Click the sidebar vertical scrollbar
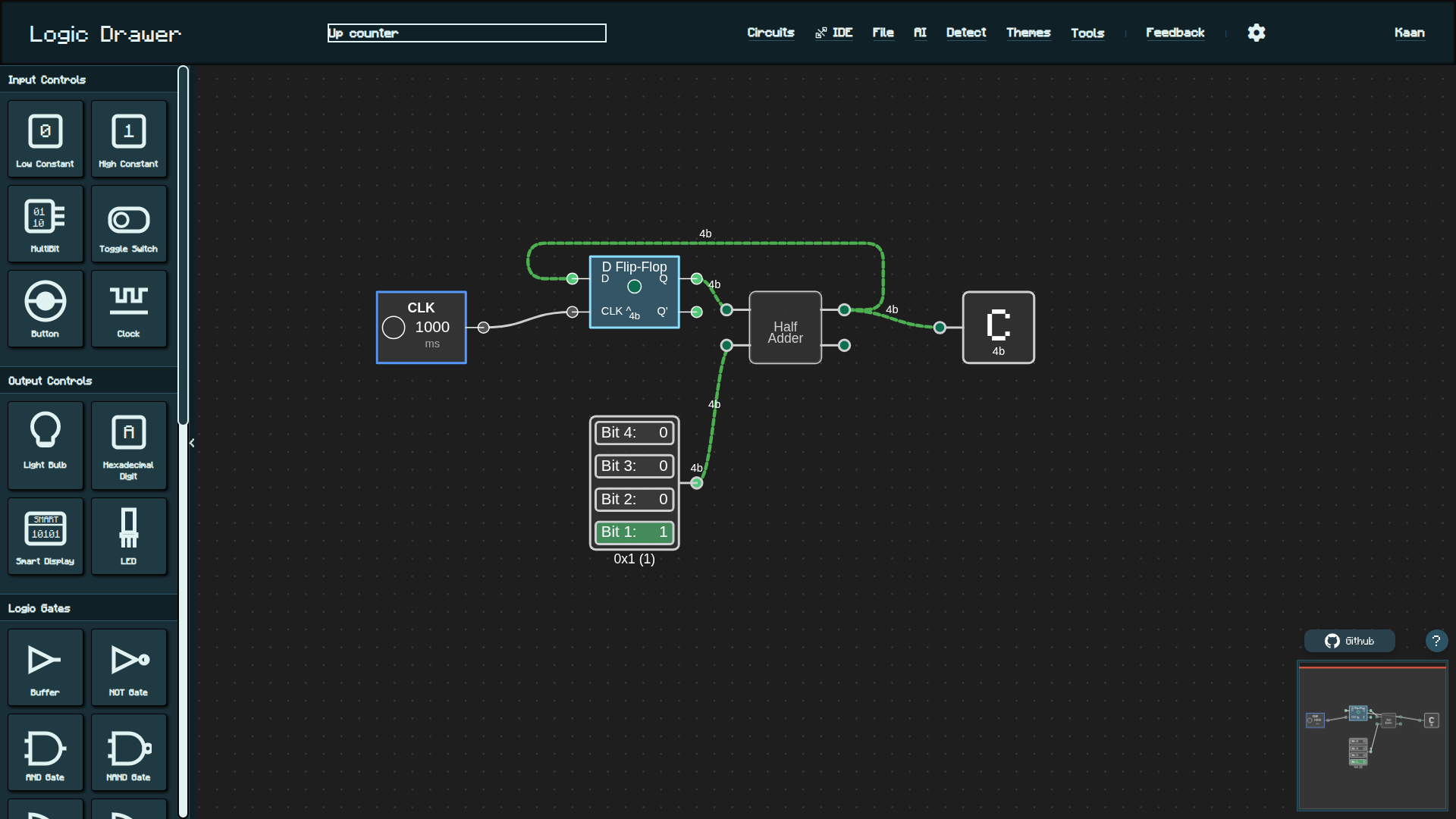 (x=183, y=246)
